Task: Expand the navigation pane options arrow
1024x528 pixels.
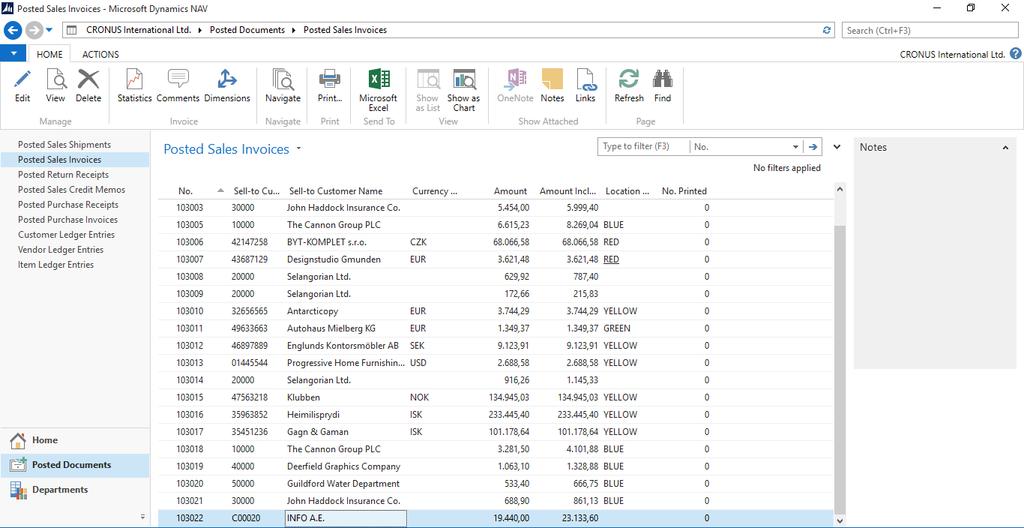Action: [142, 516]
